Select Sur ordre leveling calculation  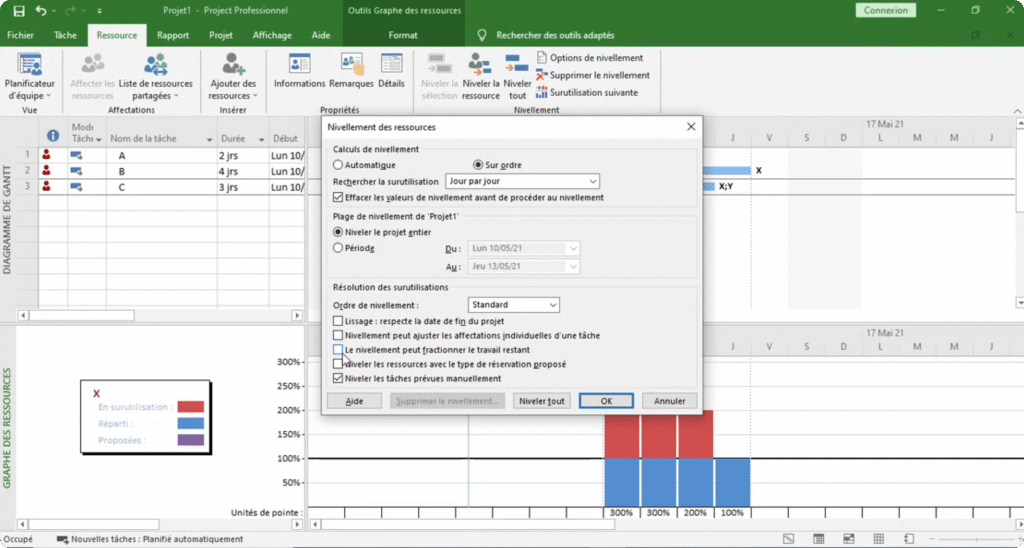point(478,165)
